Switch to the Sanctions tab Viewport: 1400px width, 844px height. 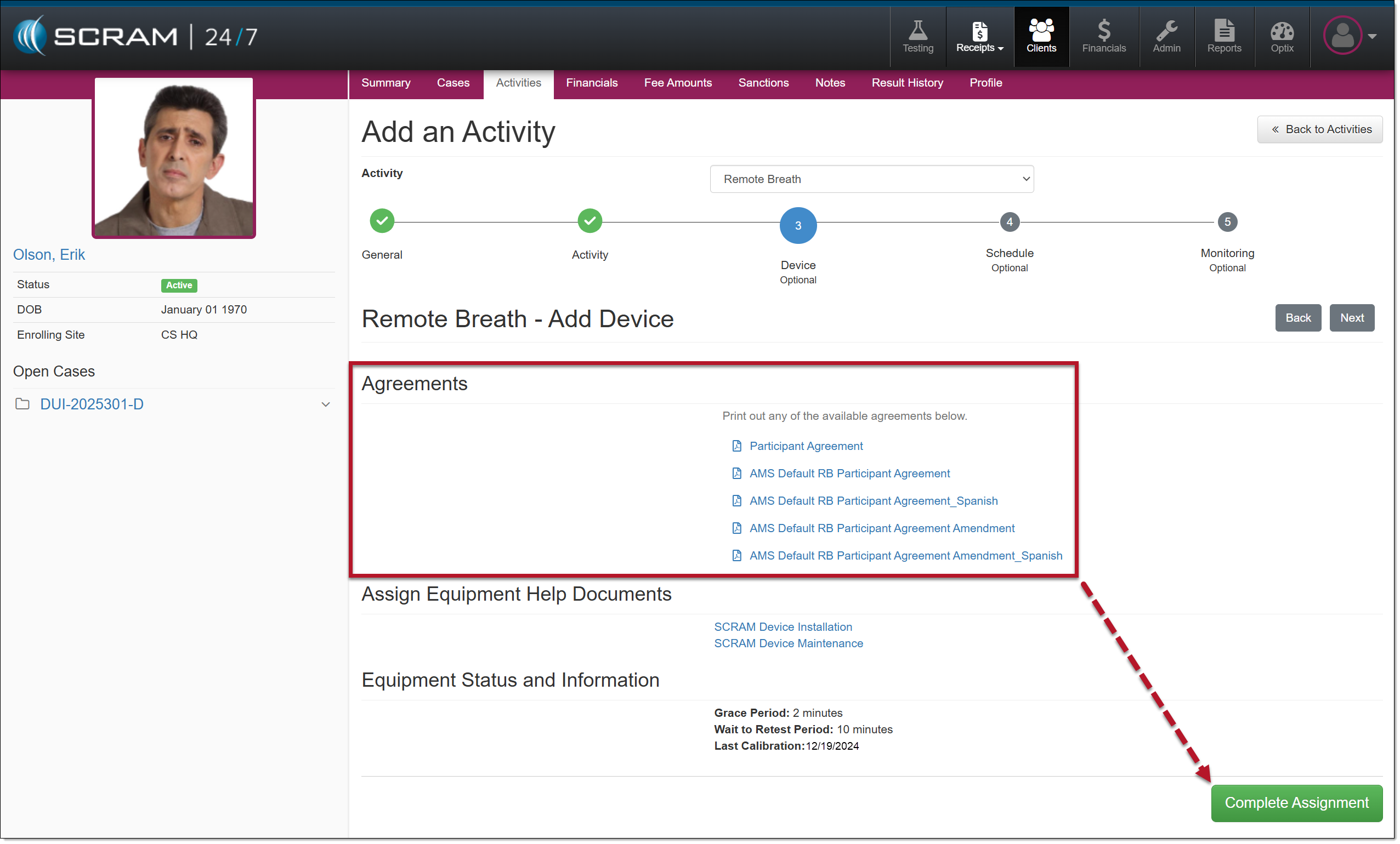763,83
